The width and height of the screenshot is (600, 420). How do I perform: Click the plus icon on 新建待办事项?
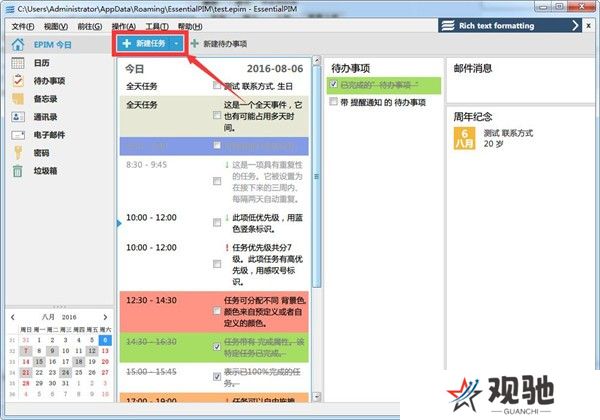coord(194,44)
